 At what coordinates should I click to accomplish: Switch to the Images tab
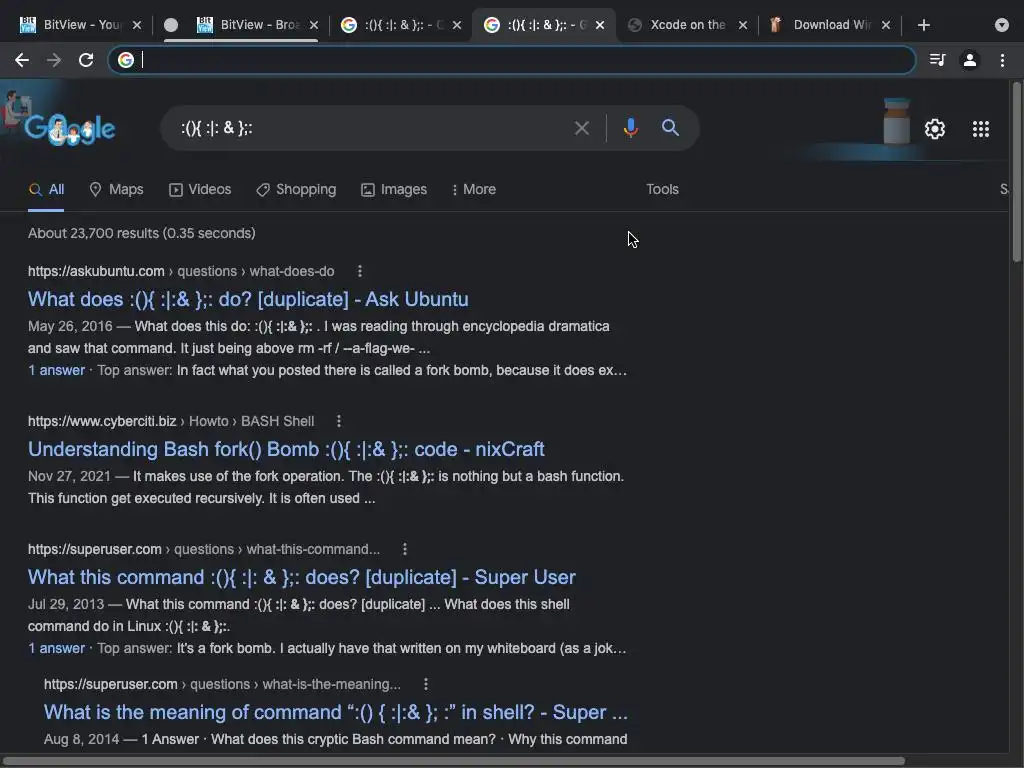394,189
